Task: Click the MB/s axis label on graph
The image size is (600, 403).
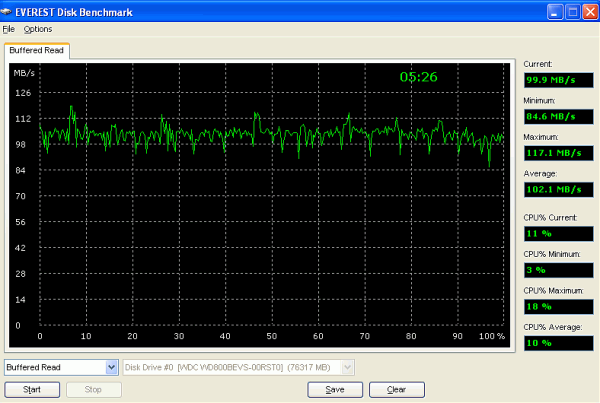Action: click(24, 73)
